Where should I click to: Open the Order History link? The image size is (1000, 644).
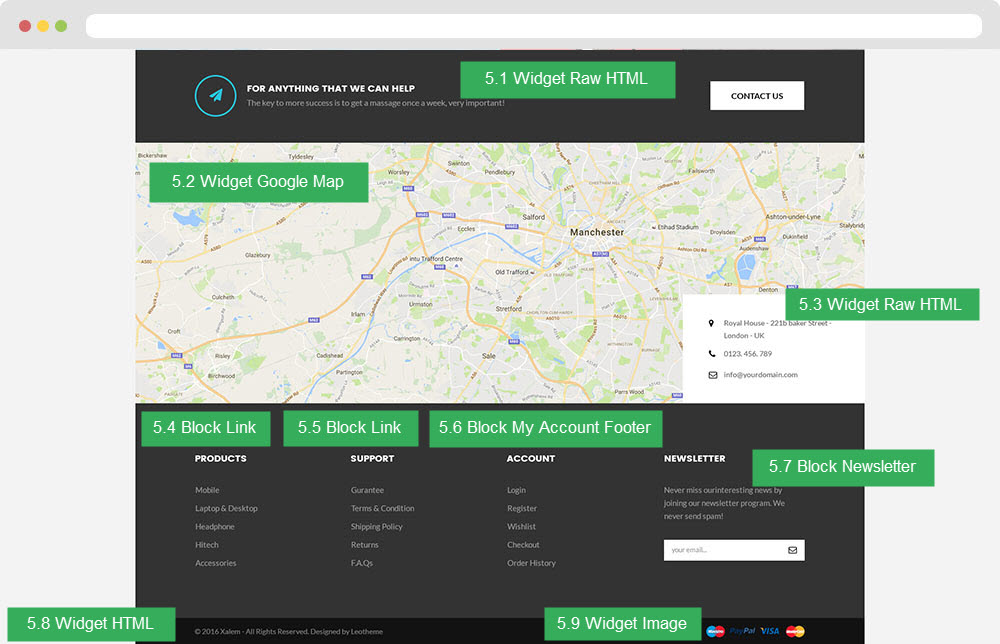531,563
